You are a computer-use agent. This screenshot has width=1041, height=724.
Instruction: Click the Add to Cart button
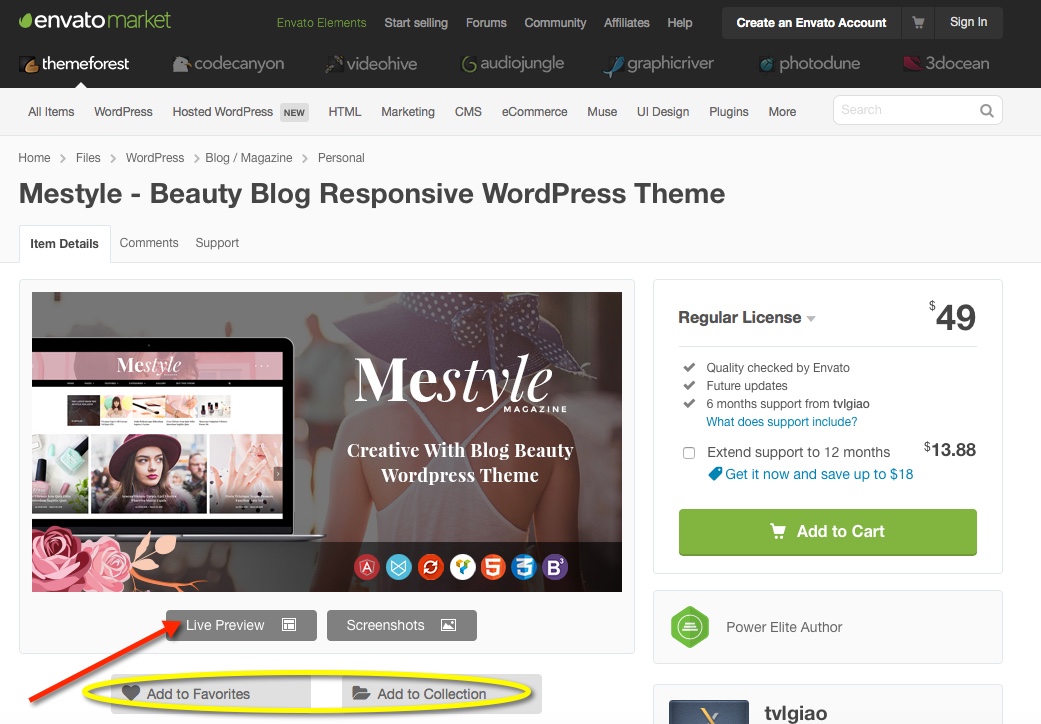[827, 532]
